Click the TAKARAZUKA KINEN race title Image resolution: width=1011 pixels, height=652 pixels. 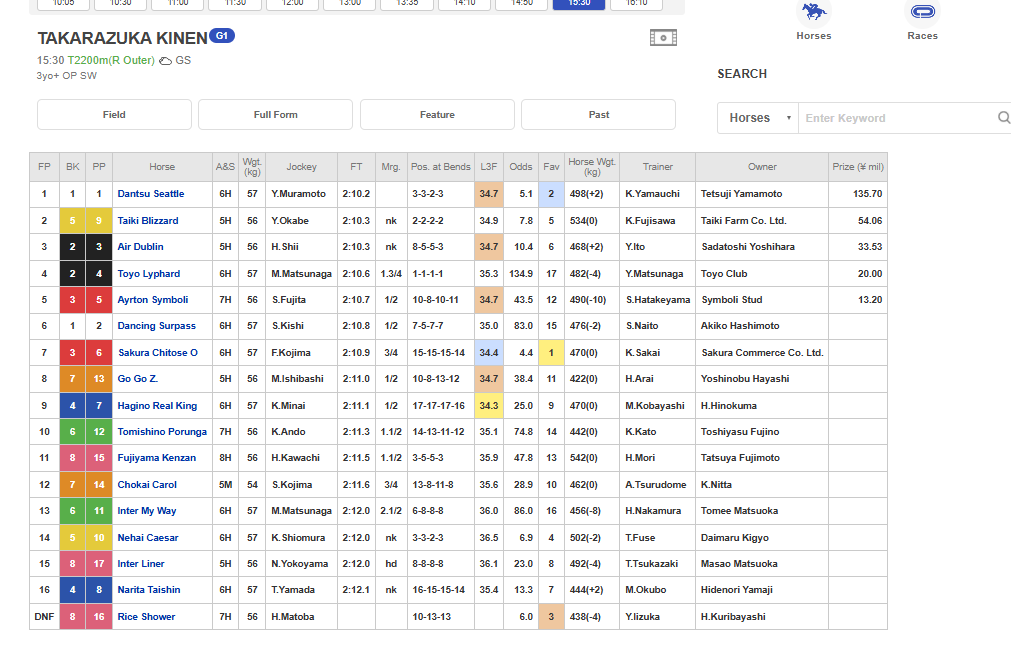coord(123,38)
